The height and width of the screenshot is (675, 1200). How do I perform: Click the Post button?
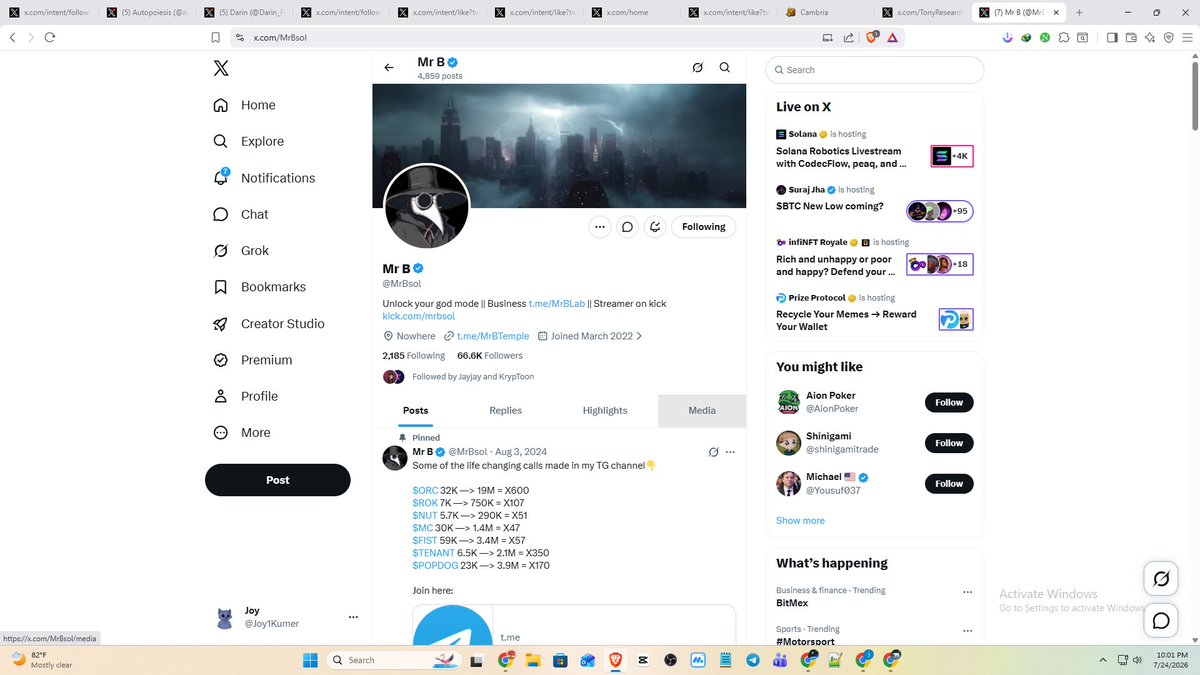point(278,480)
